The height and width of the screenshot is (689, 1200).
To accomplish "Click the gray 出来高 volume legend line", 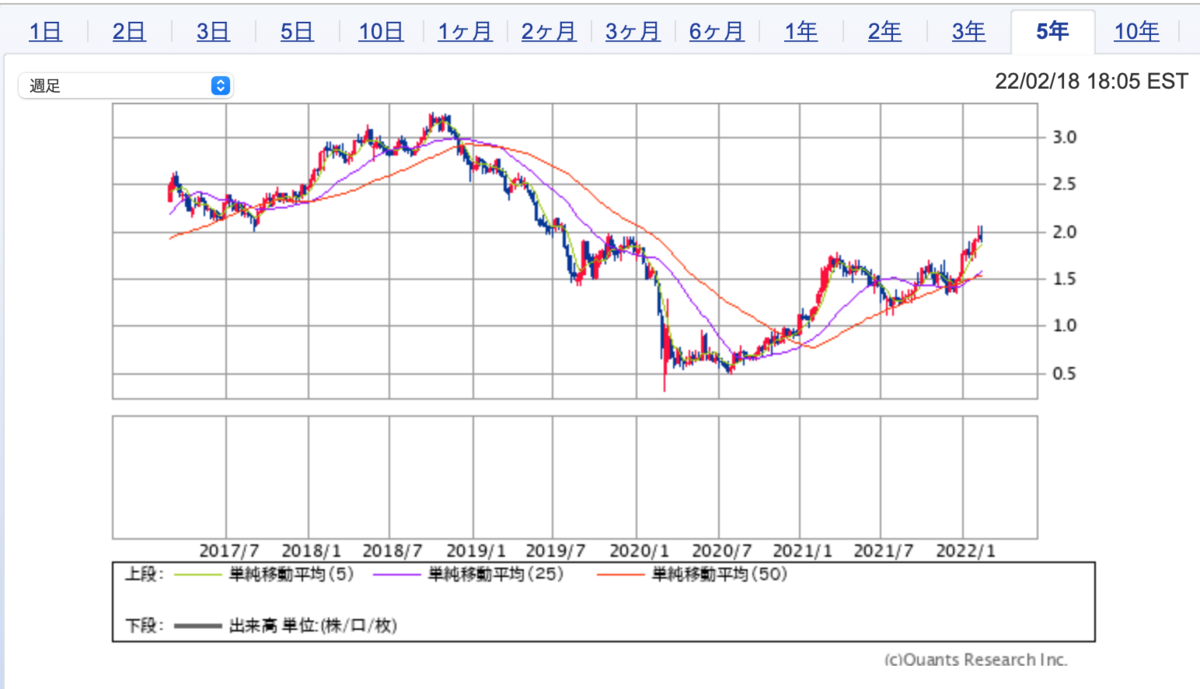I will pyautogui.click(x=198, y=627).
